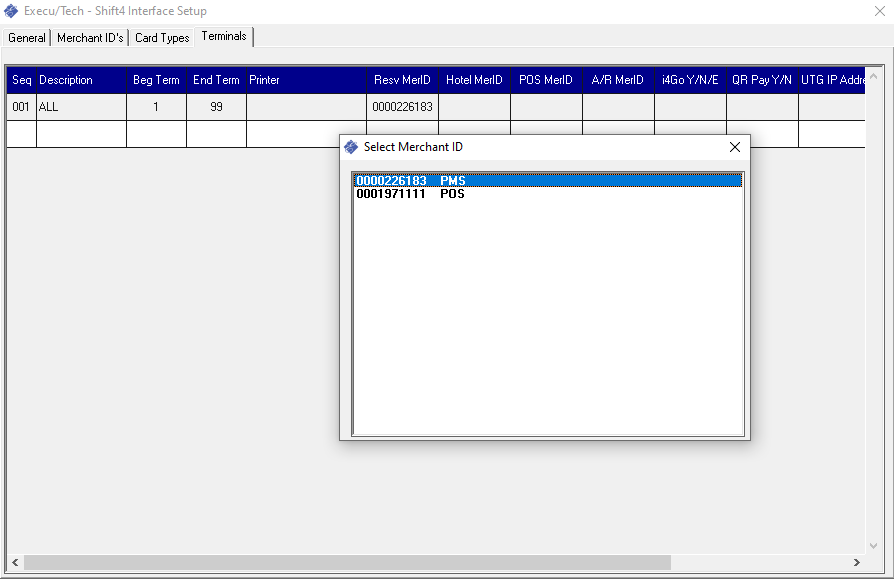Image resolution: width=894 pixels, height=579 pixels.
Task: Click the Beg Term cell showing 1
Action: [156, 107]
